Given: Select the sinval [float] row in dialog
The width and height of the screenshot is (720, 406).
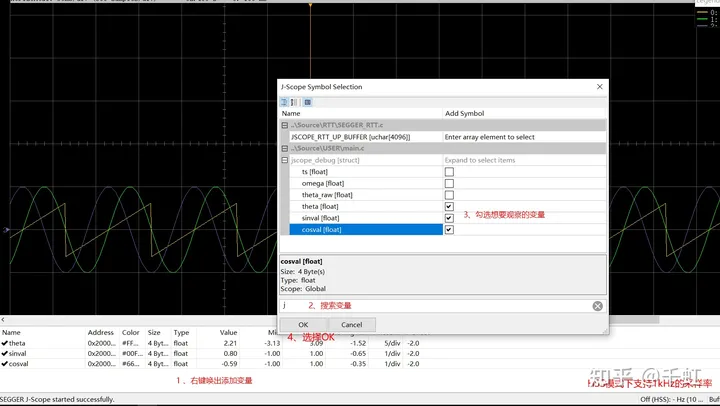Looking at the screenshot, I should [x=366, y=218].
